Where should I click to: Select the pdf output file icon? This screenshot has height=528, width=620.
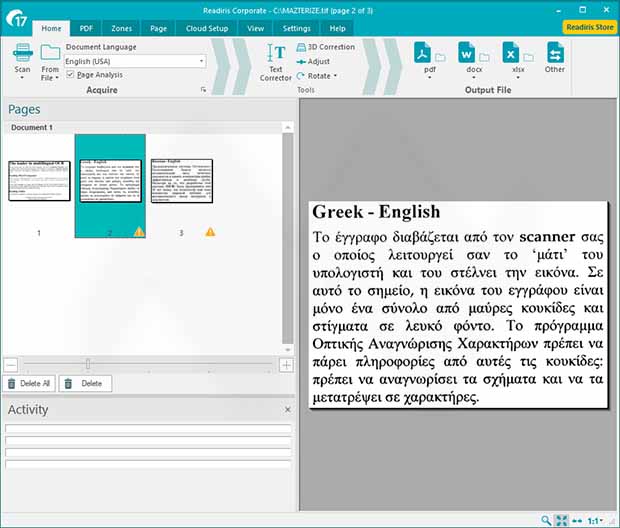point(422,53)
